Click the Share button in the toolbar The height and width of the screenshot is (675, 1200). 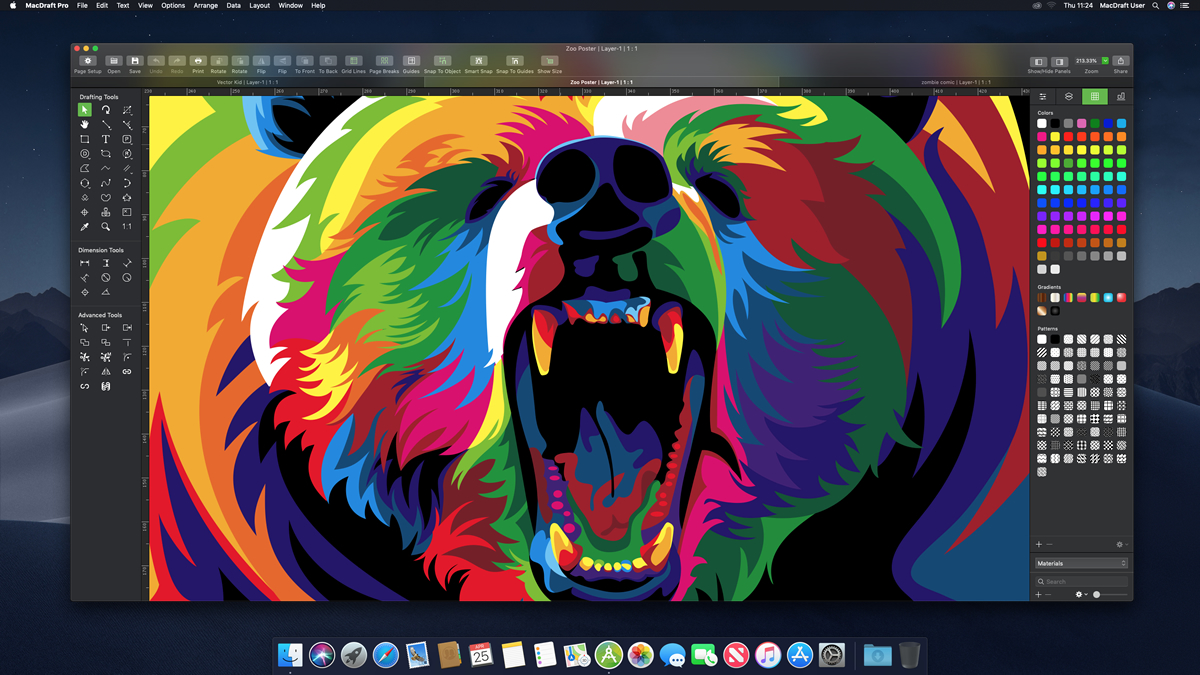[1122, 60]
